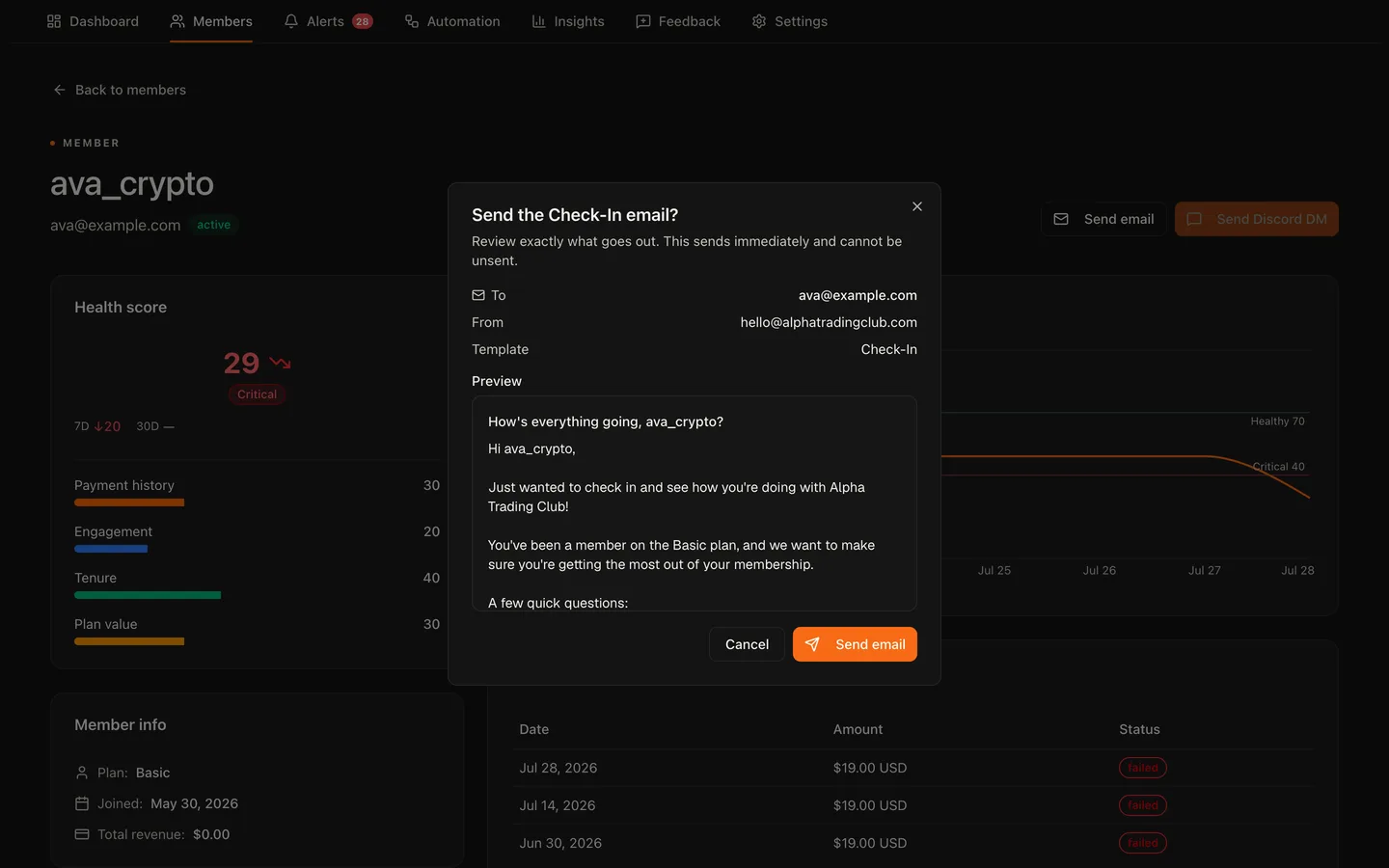Screen dimensions: 1389x868
Task: Click the Jul 14, 2026 date cell
Action: point(558,805)
